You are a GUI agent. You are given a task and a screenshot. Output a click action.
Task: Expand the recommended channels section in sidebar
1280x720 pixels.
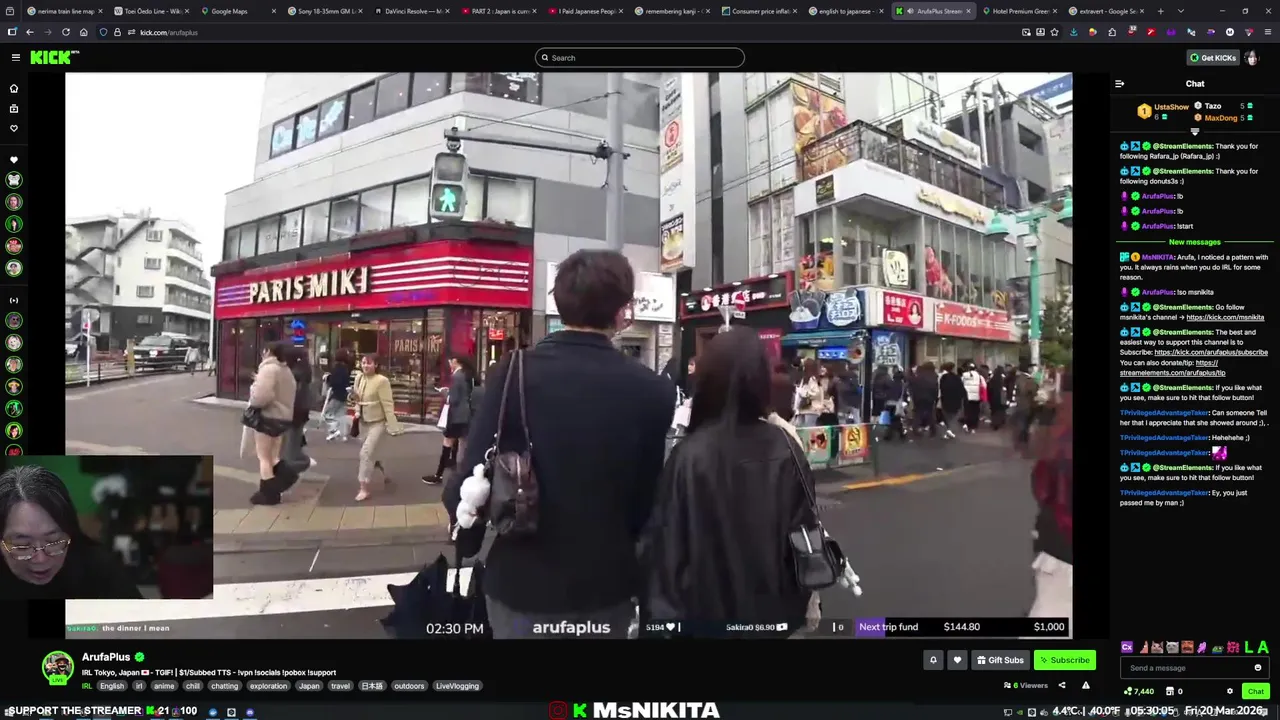click(14, 300)
